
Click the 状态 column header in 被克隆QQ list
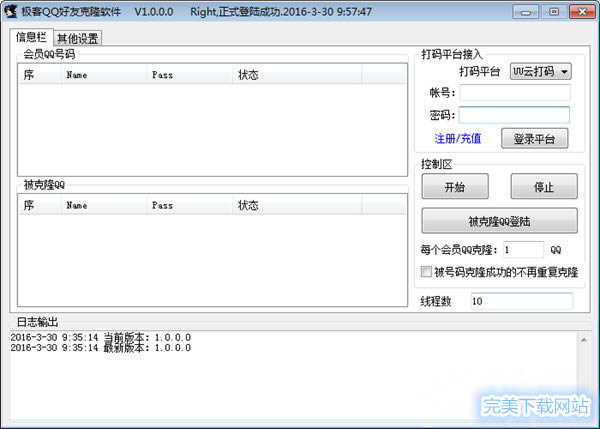pyautogui.click(x=297, y=205)
